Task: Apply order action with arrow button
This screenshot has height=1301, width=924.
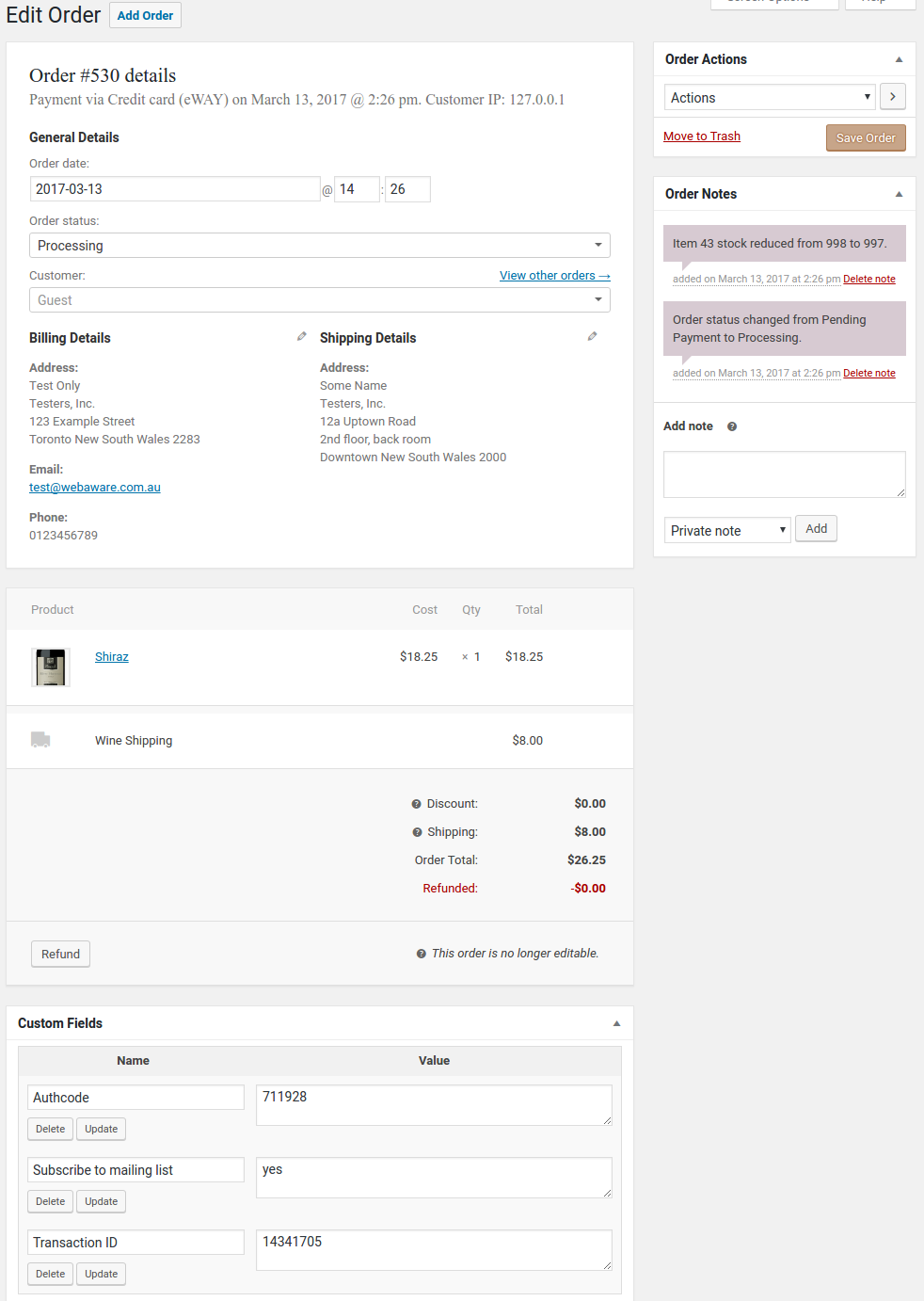Action: pos(892,97)
